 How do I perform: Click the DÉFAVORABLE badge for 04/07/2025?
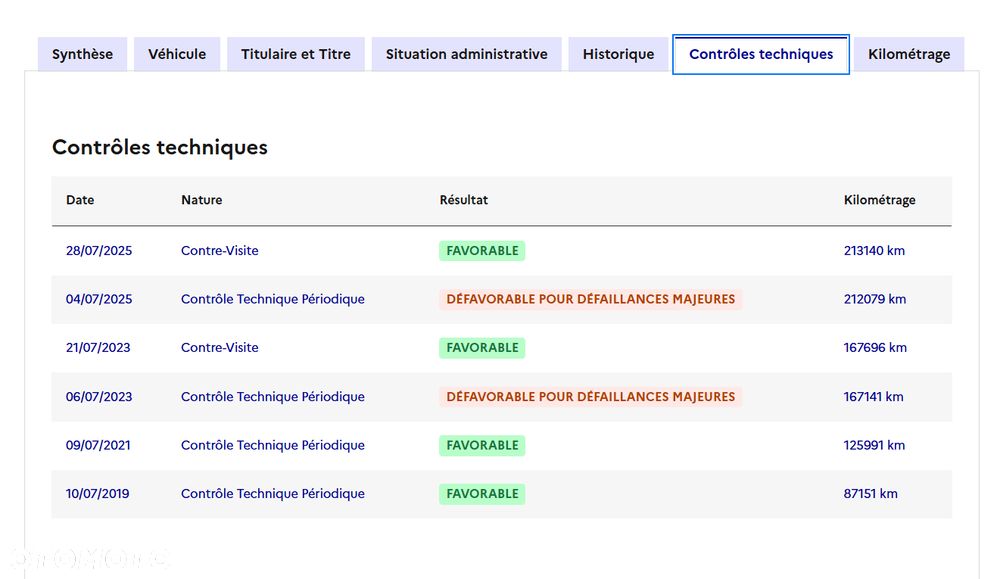(590, 299)
